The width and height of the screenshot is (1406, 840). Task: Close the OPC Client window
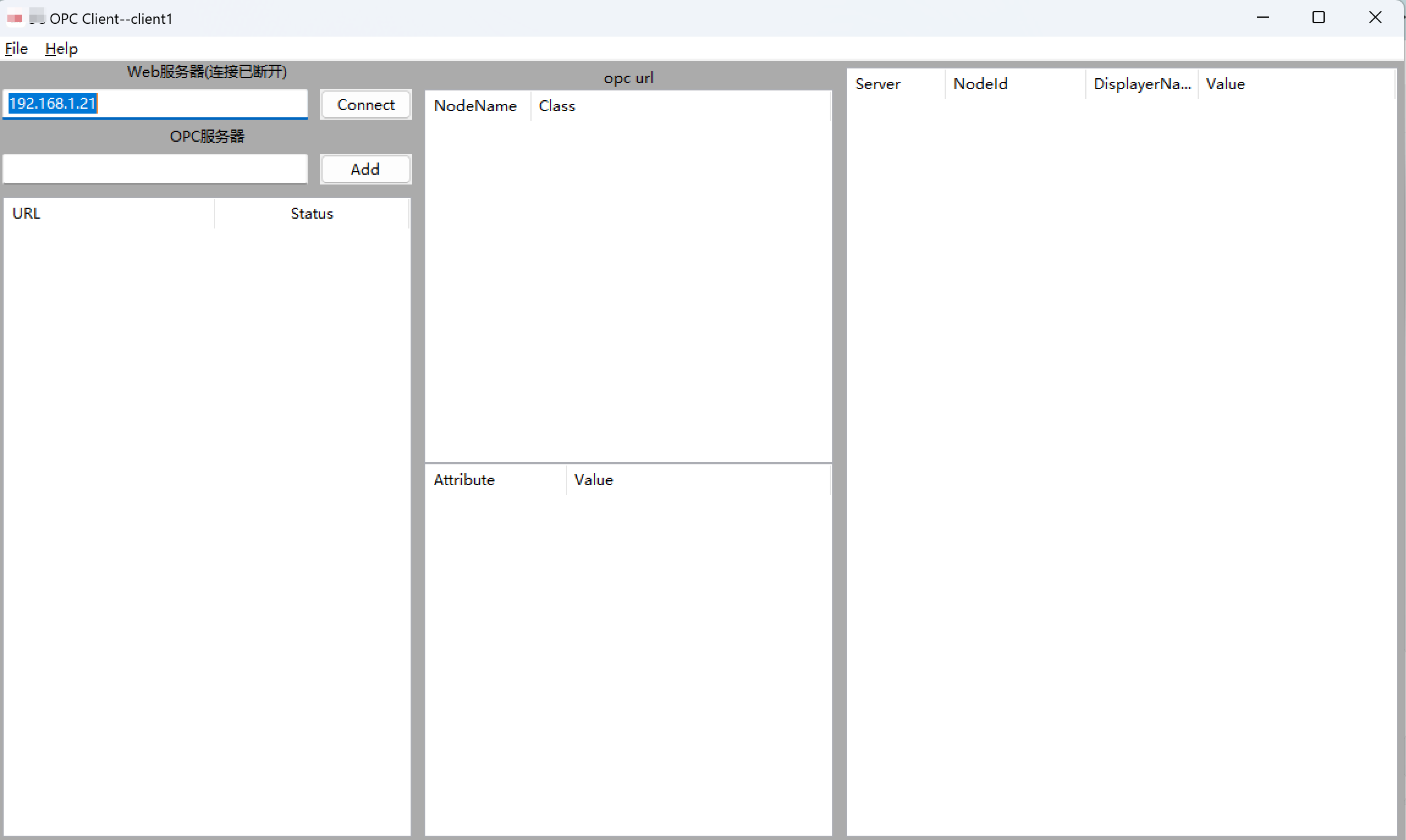[1375, 18]
